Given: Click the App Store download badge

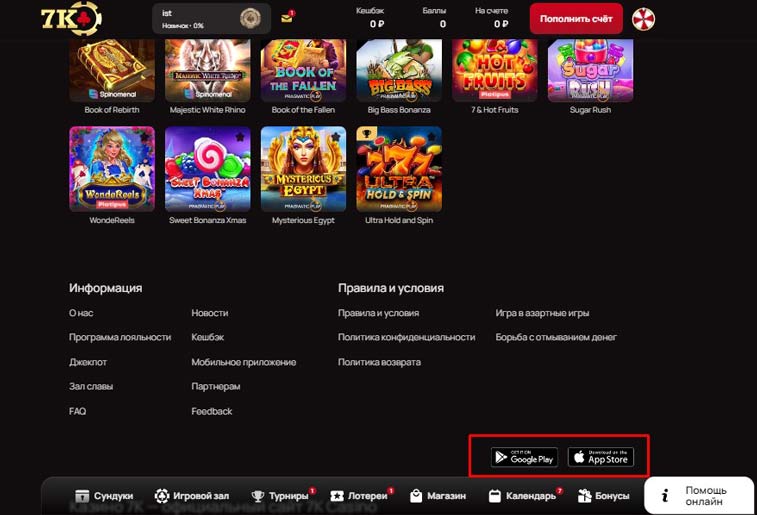Looking at the screenshot, I should 601,457.
